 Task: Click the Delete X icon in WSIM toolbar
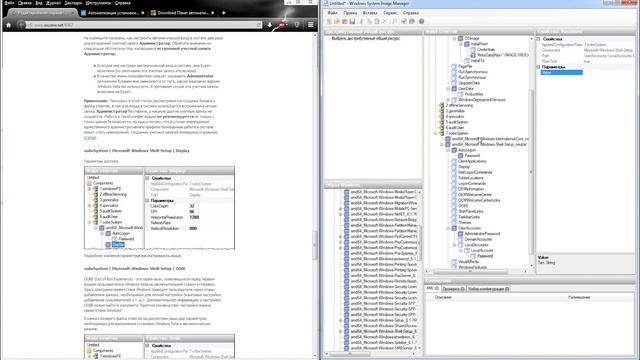pyautogui.click(x=384, y=21)
